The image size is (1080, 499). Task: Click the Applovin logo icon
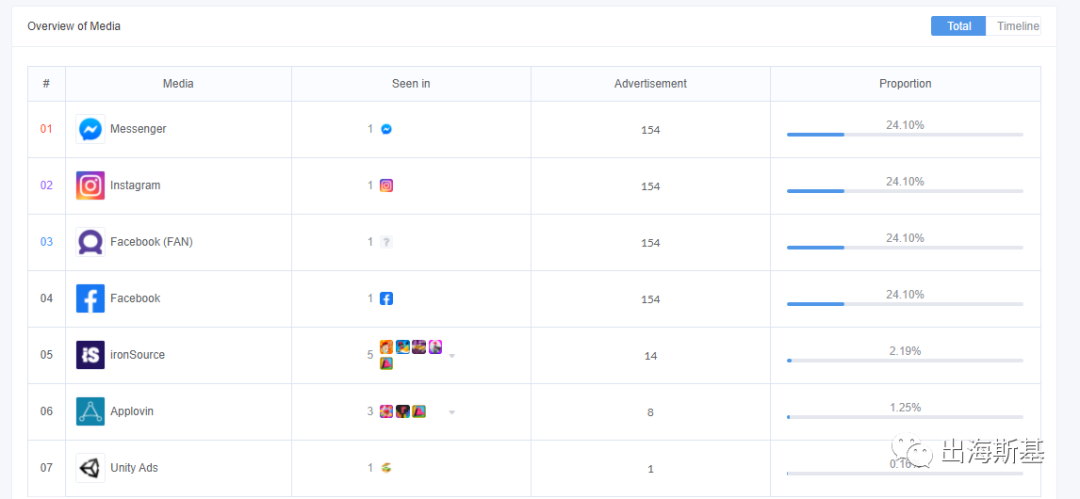click(x=90, y=411)
